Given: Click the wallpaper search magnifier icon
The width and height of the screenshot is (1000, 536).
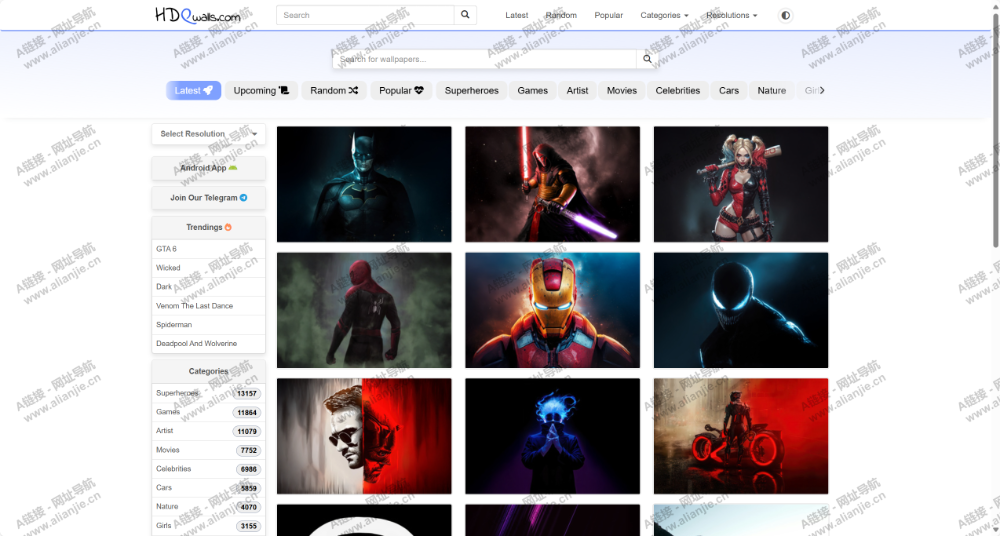Looking at the screenshot, I should pos(647,59).
